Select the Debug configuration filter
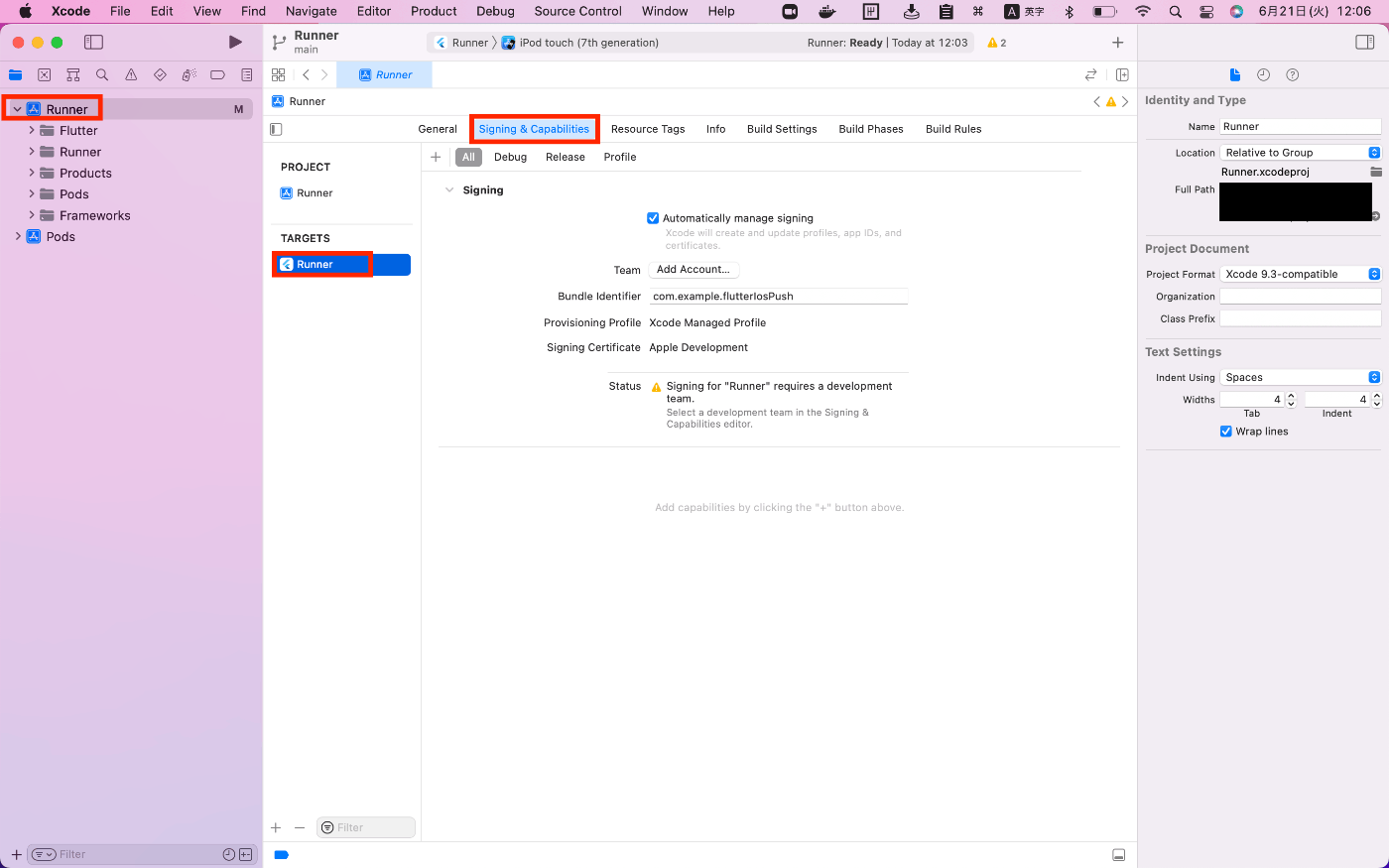 pos(510,157)
